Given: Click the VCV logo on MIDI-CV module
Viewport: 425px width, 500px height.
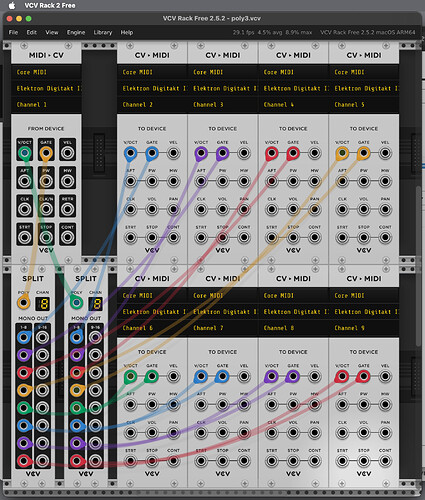Looking at the screenshot, I should (46, 250).
